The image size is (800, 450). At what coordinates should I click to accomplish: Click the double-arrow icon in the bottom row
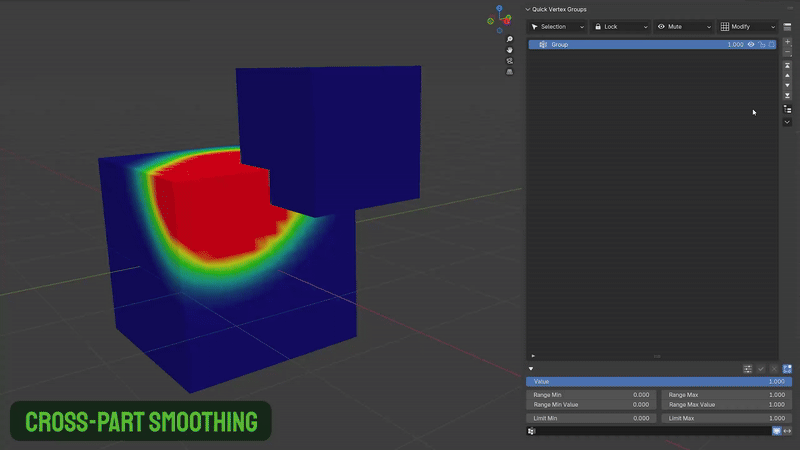[x=787, y=431]
